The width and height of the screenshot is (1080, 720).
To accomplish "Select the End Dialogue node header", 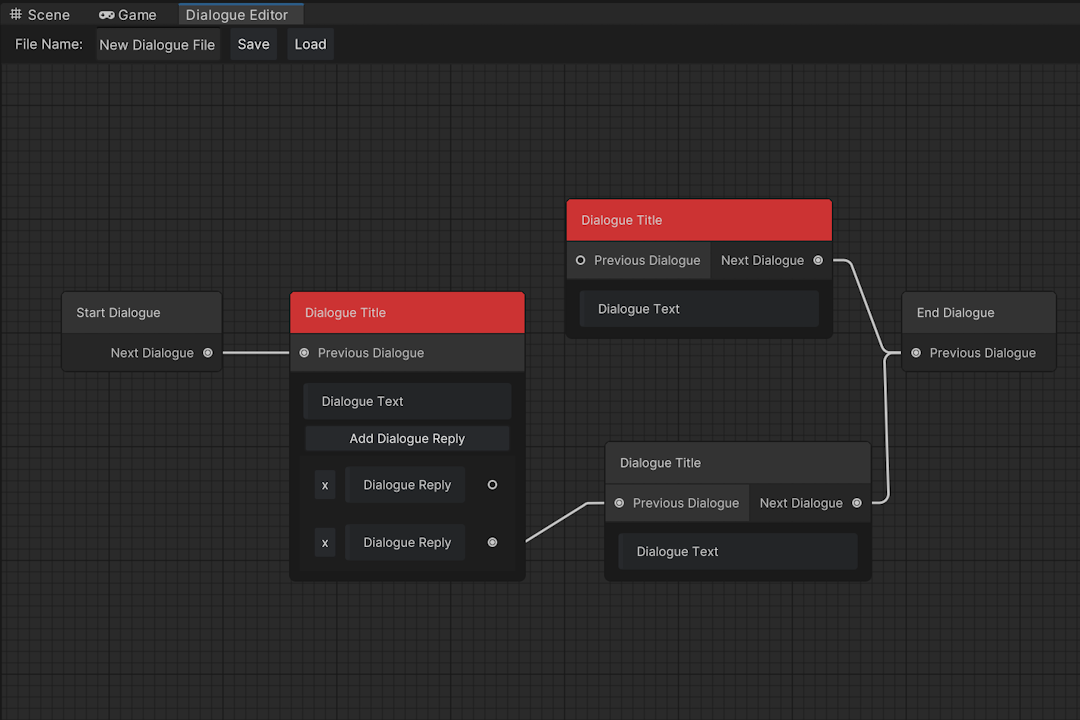I will pyautogui.click(x=979, y=313).
